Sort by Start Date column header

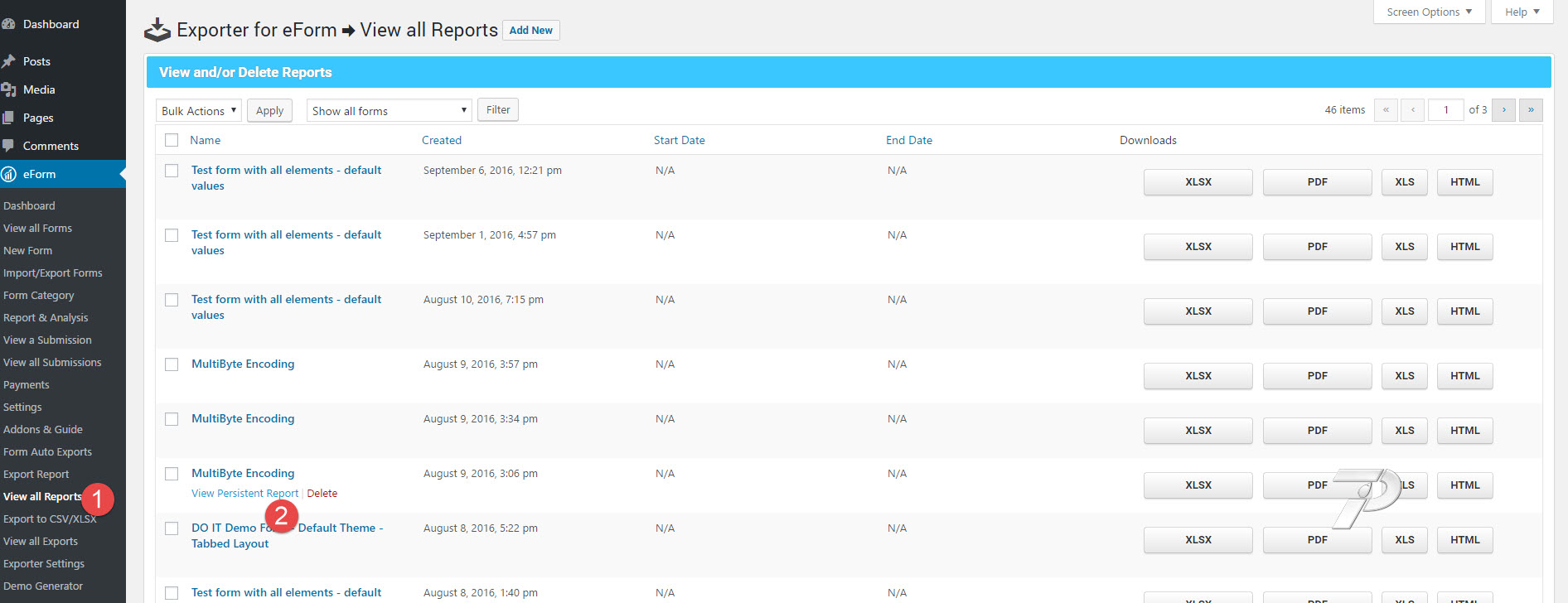(680, 140)
